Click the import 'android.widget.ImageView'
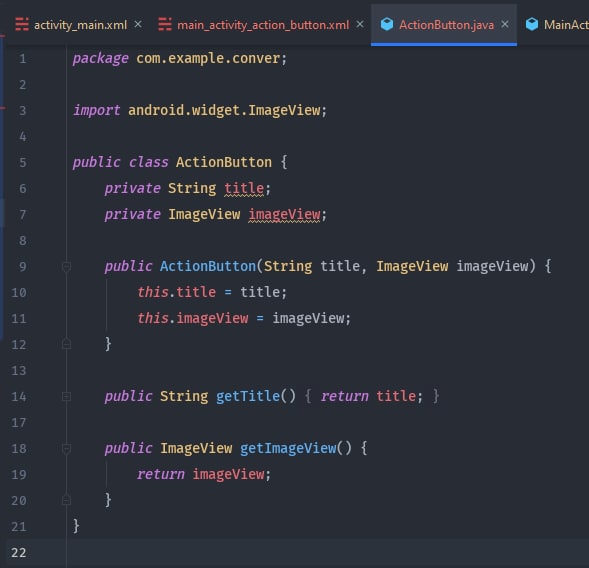Screen dimensions: 589x568 tap(224, 110)
